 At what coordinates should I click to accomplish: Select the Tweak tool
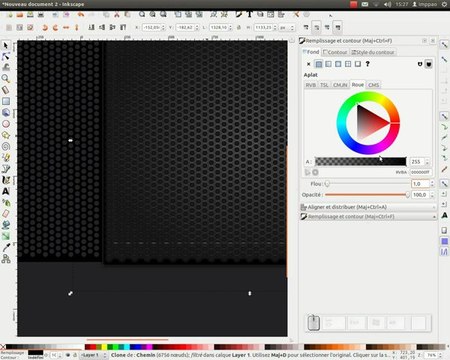pos(6,67)
